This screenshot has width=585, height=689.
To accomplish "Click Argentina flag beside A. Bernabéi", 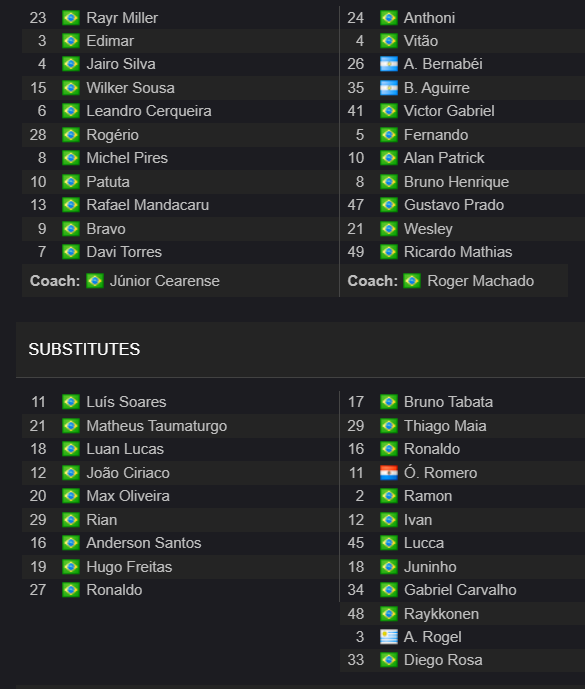I will (x=389, y=64).
